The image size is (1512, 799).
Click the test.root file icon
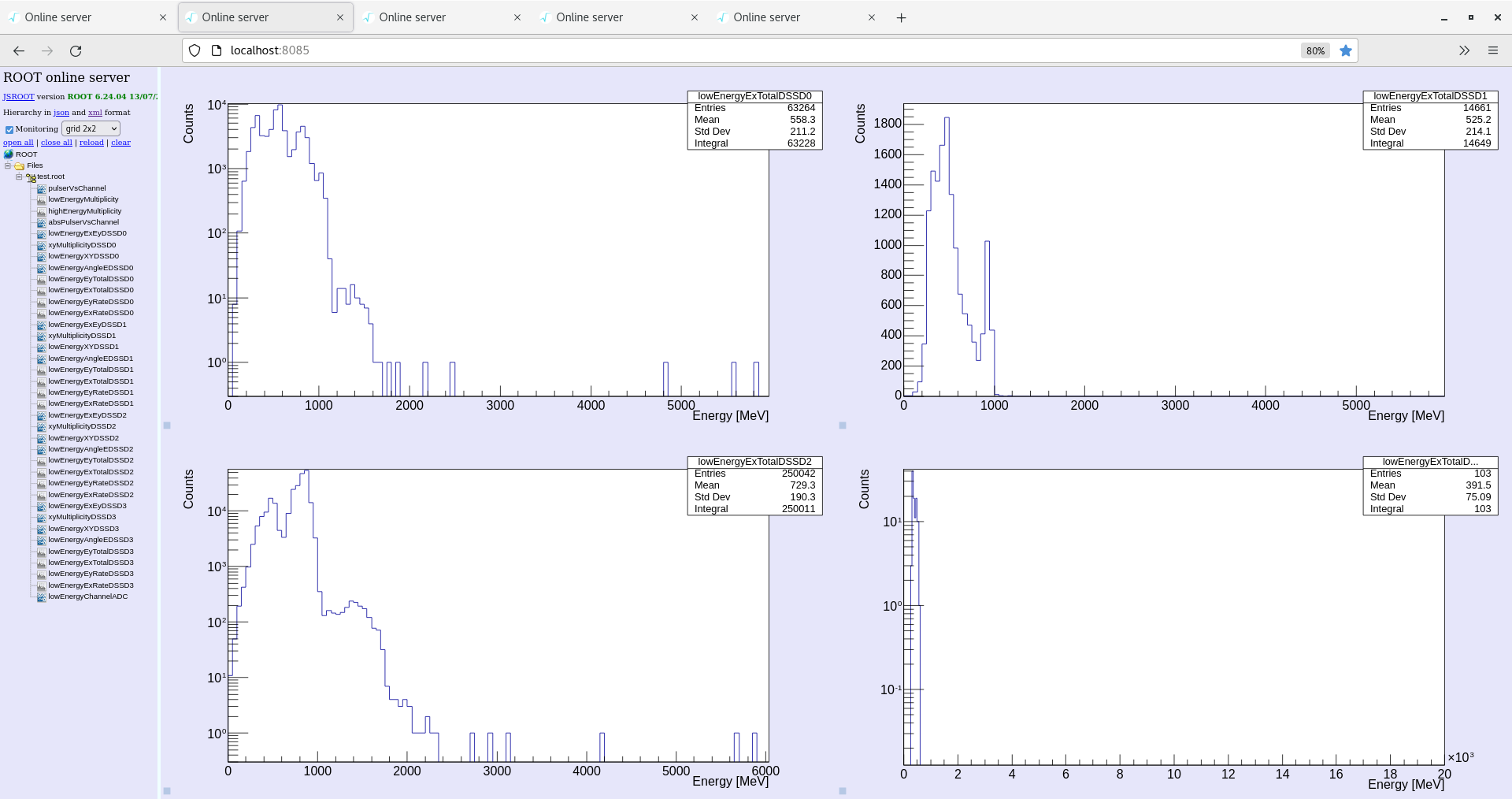[x=32, y=177]
